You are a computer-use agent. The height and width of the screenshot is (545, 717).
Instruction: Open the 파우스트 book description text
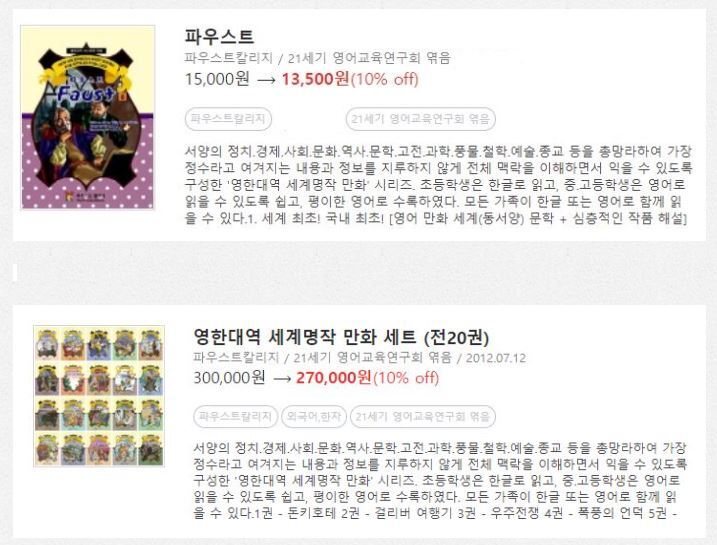point(438,185)
